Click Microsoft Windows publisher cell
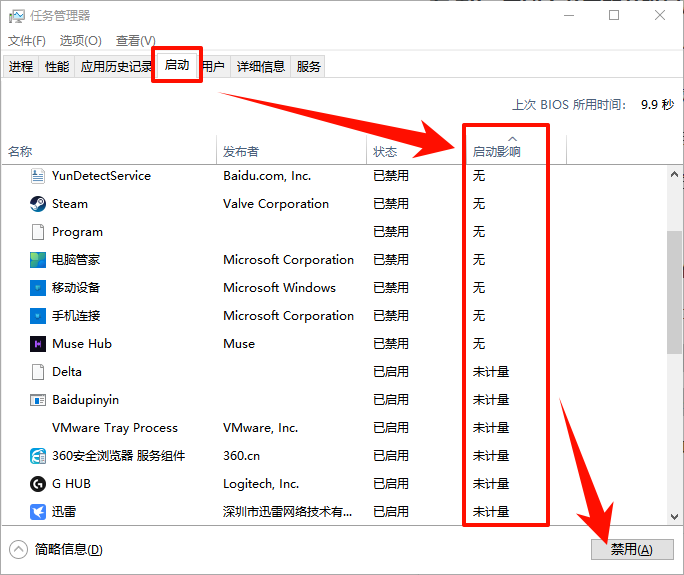Screen dimensions: 684x575 (x=279, y=288)
